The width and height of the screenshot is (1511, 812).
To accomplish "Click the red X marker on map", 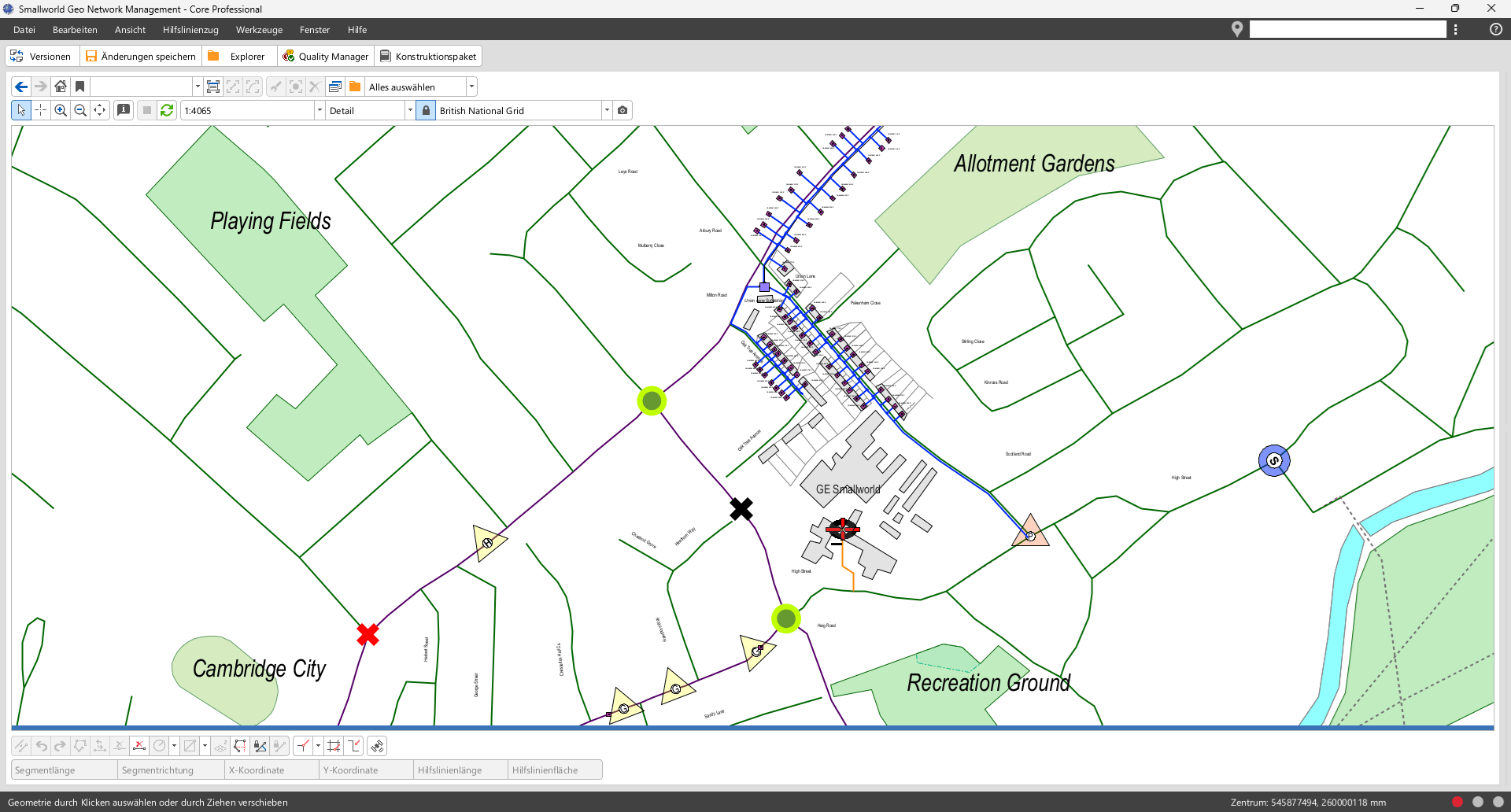I will tap(368, 634).
